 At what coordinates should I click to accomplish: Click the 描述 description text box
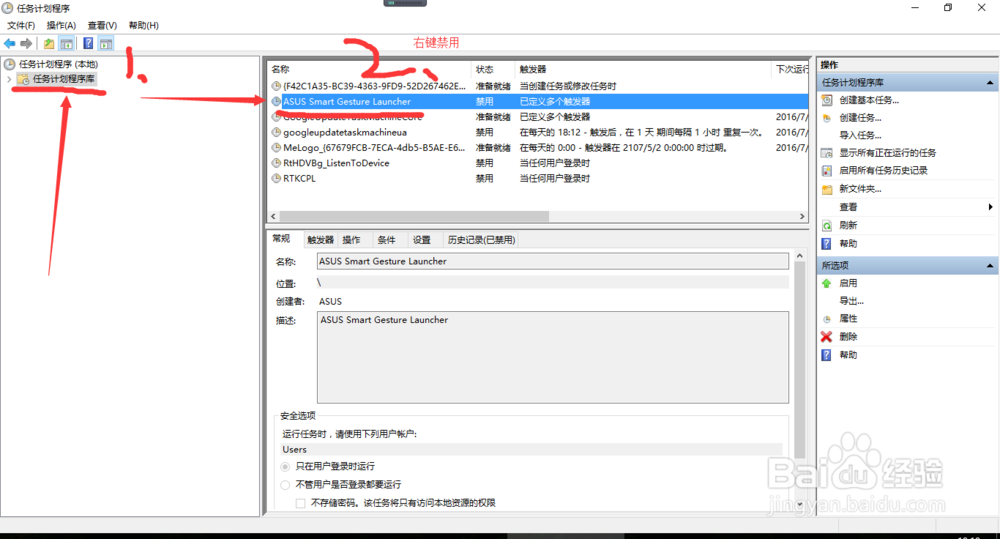click(x=553, y=357)
